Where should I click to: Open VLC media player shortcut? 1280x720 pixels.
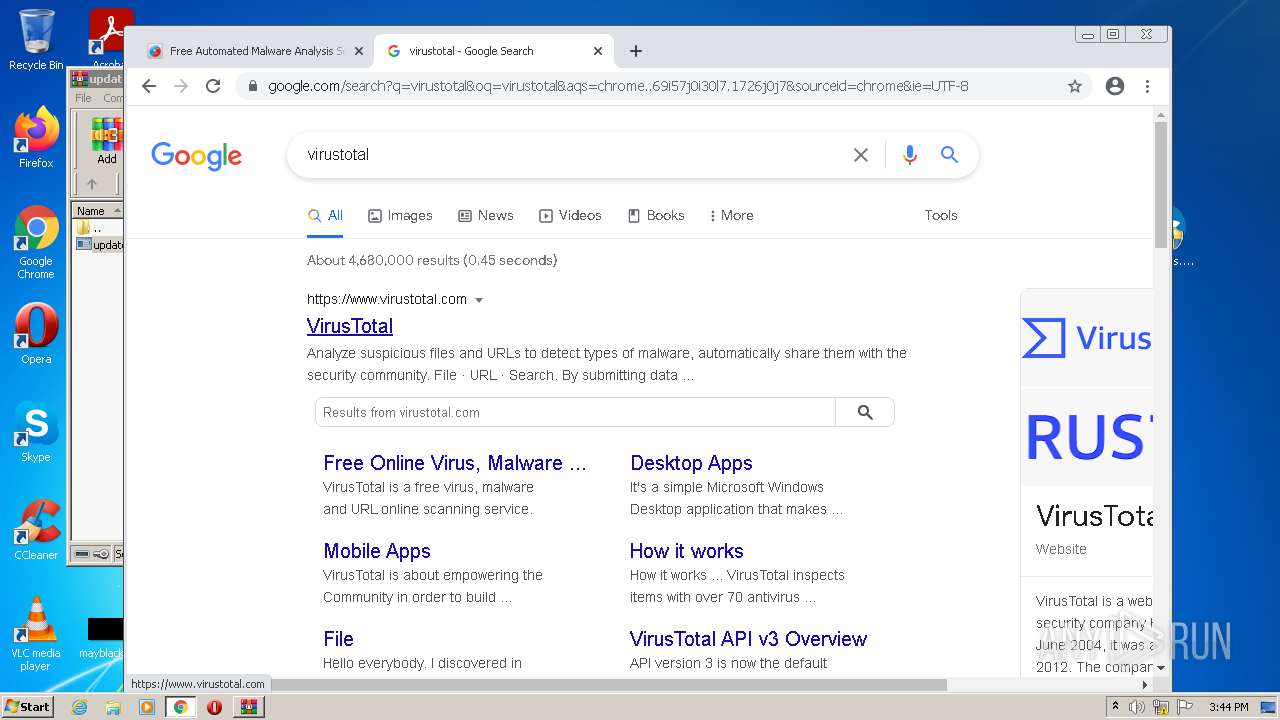point(36,634)
